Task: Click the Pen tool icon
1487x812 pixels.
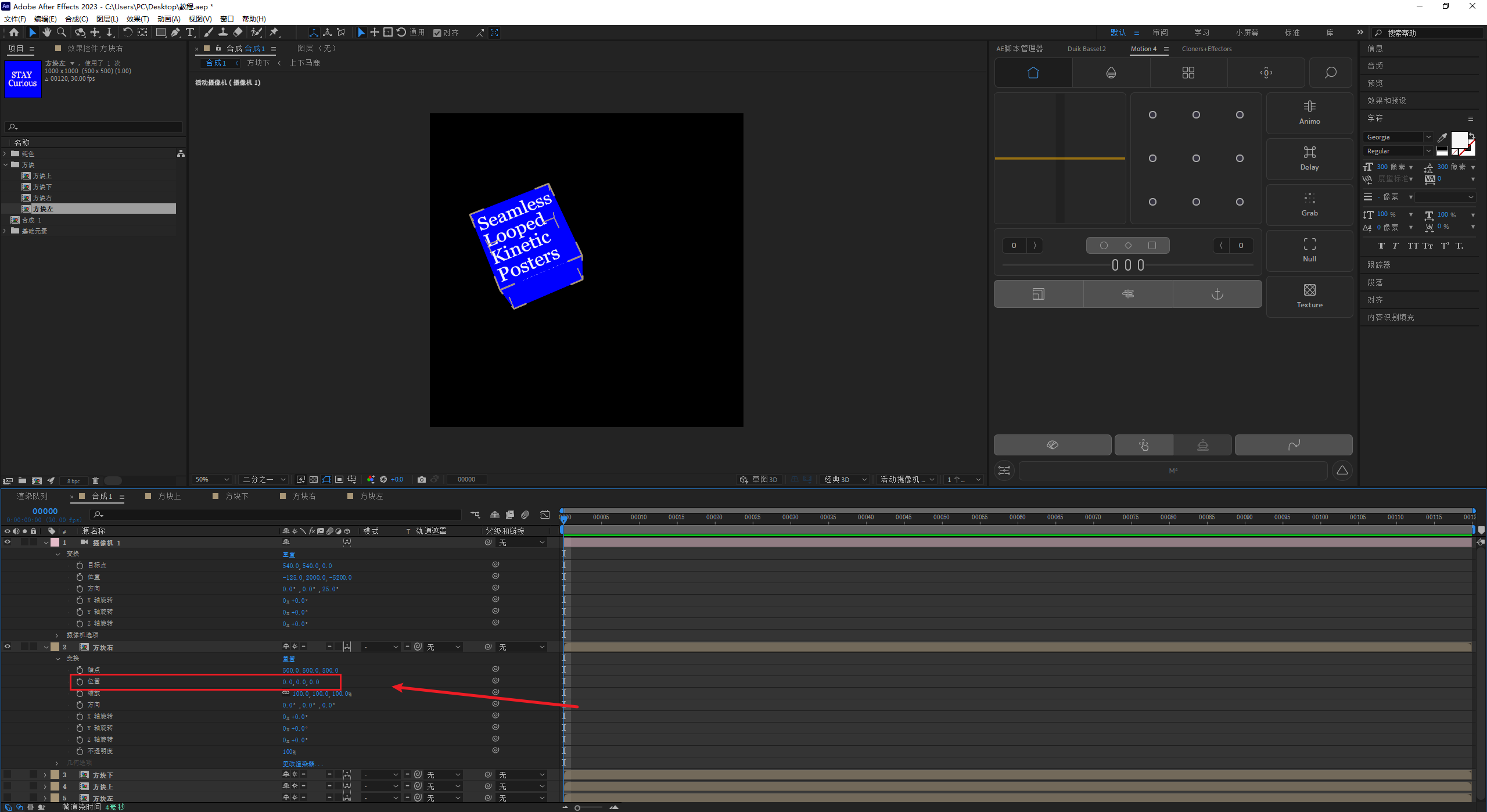Action: [x=175, y=33]
